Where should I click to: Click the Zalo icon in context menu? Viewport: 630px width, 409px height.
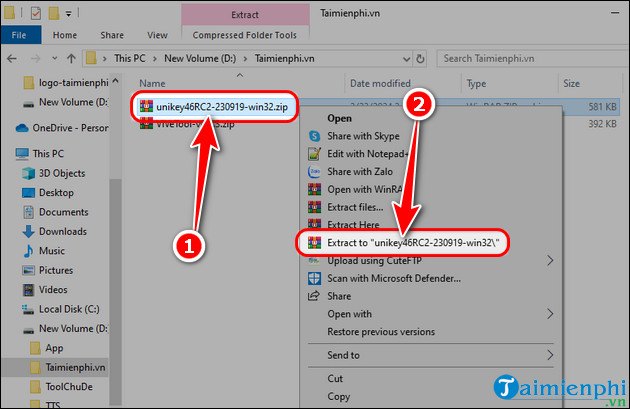(x=314, y=171)
